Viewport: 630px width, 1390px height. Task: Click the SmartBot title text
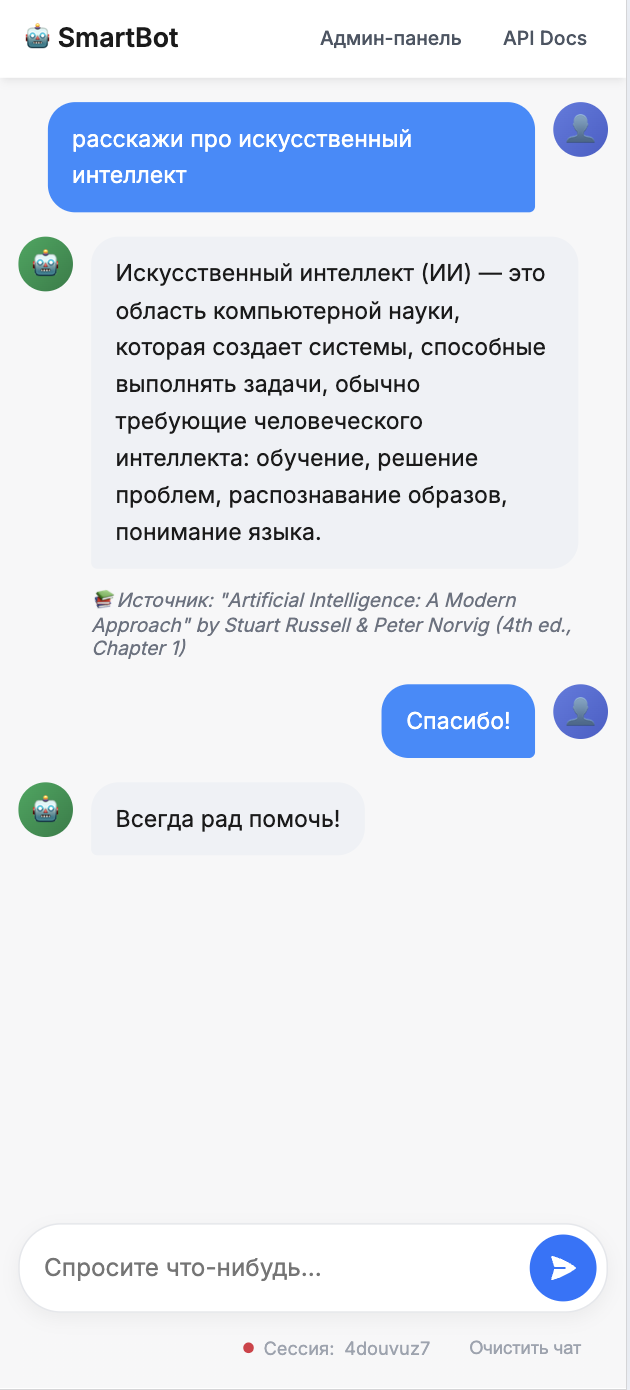coord(118,38)
